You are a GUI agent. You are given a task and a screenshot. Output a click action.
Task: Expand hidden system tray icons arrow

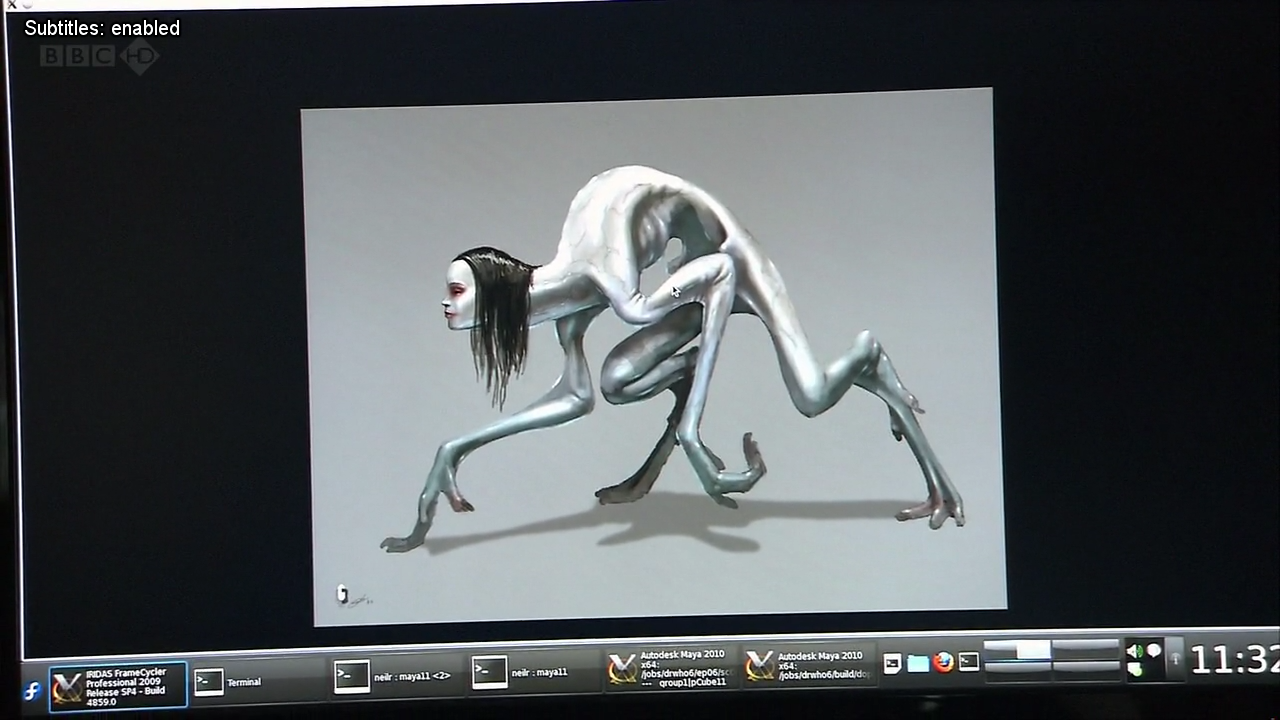[1175, 659]
